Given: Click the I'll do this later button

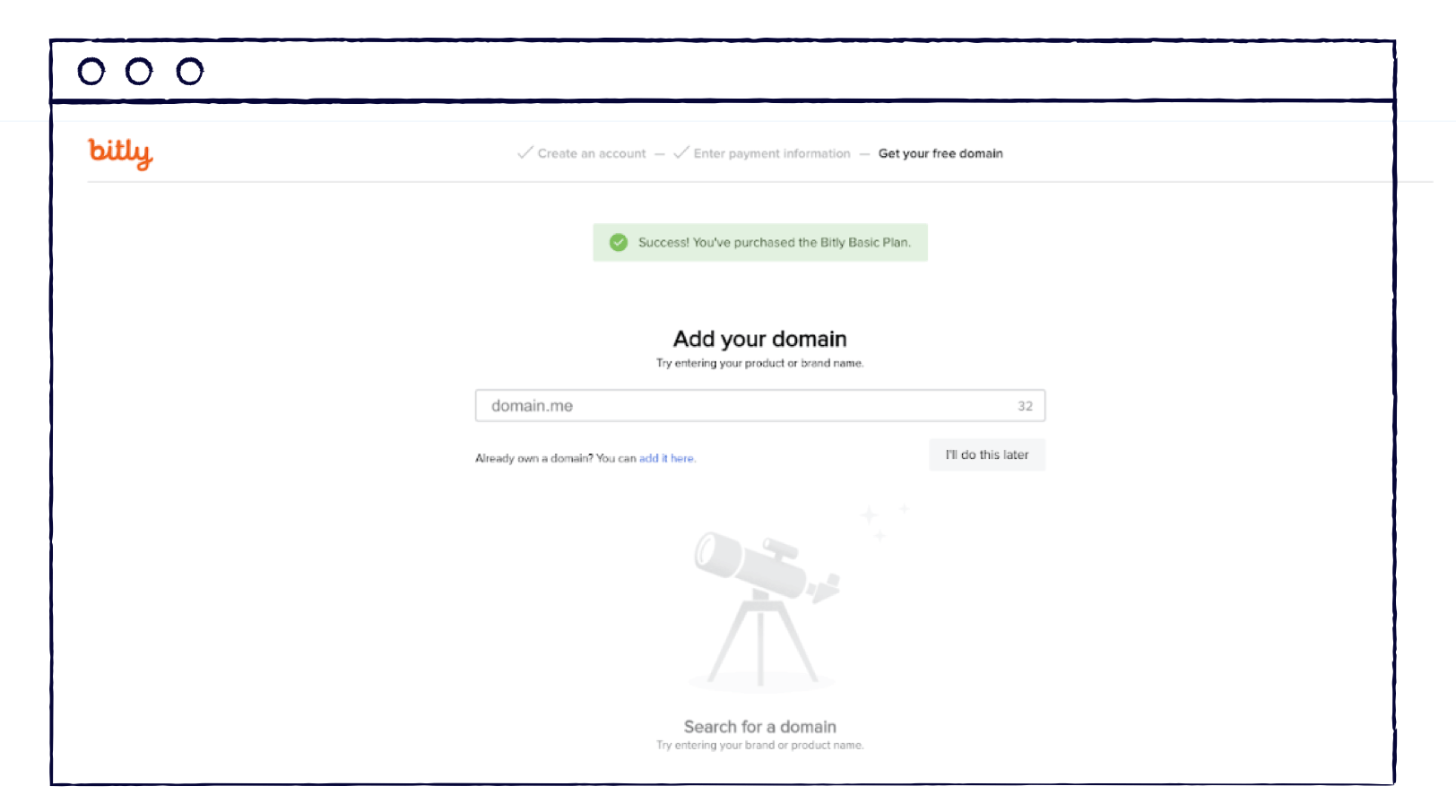Looking at the screenshot, I should point(986,454).
